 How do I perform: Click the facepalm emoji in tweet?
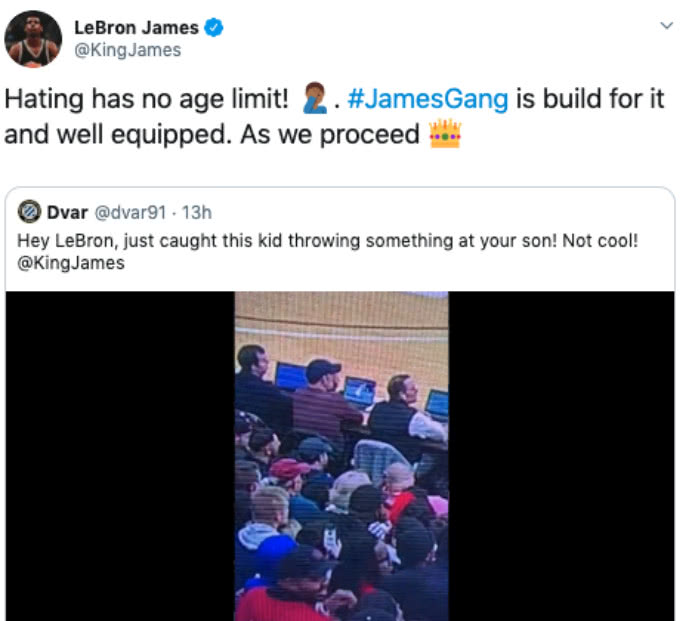[x=315, y=98]
